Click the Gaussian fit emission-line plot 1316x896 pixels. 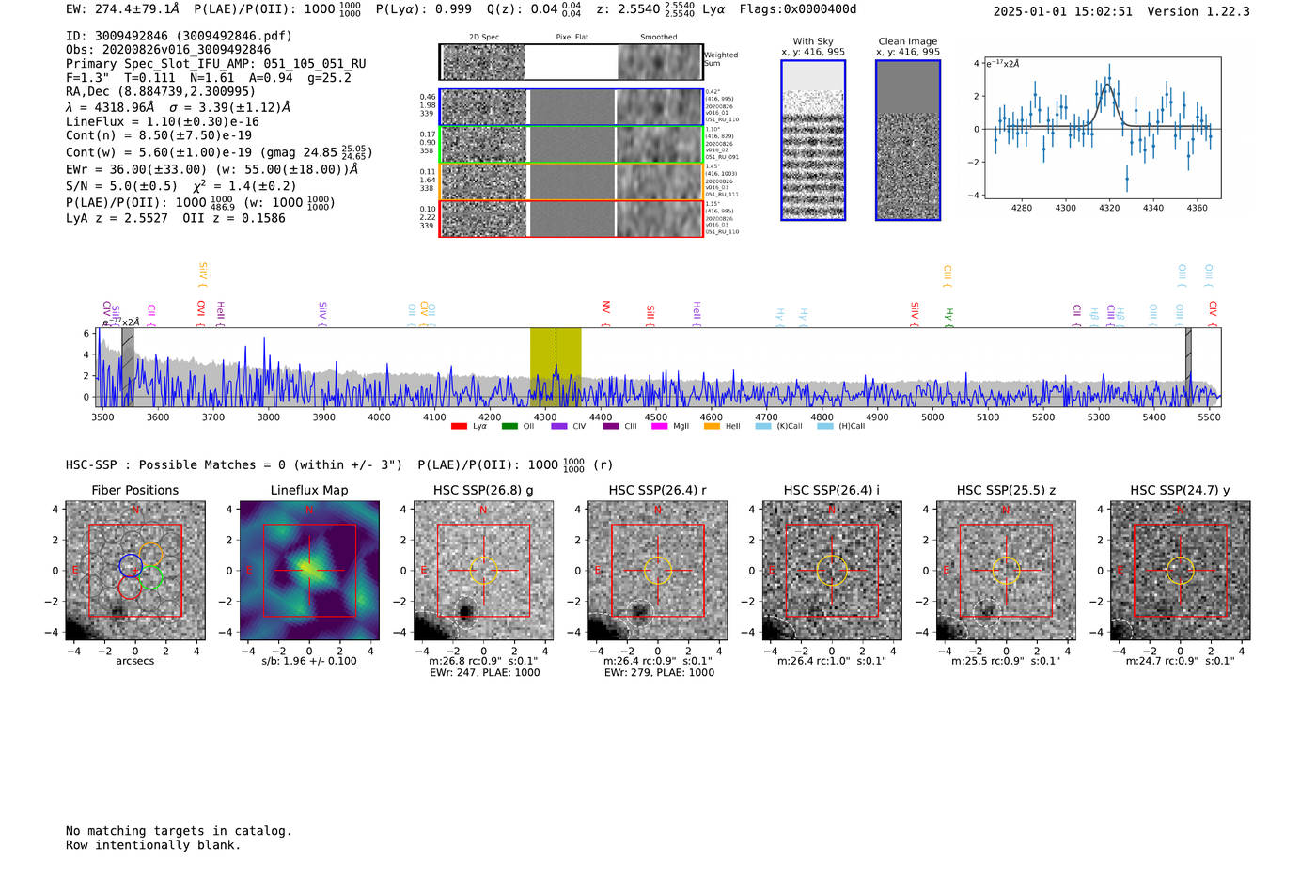1102,128
